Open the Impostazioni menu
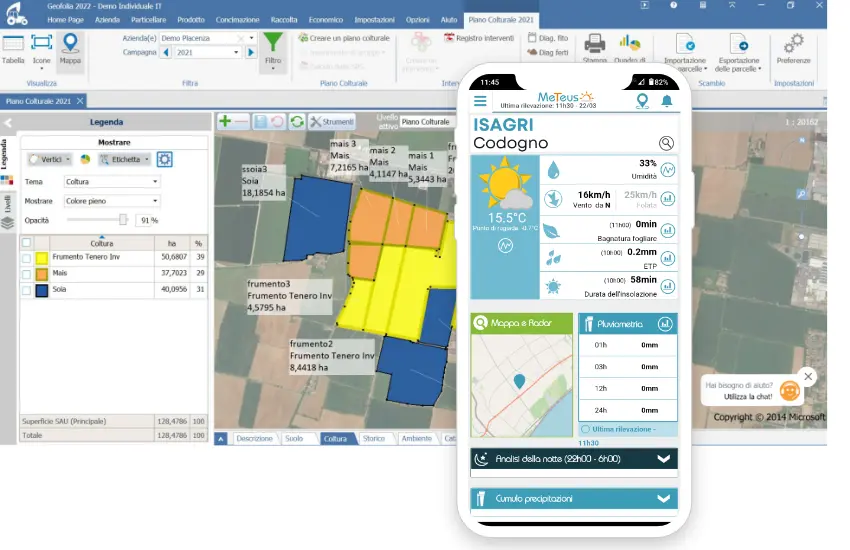The image size is (850, 550). point(375,20)
